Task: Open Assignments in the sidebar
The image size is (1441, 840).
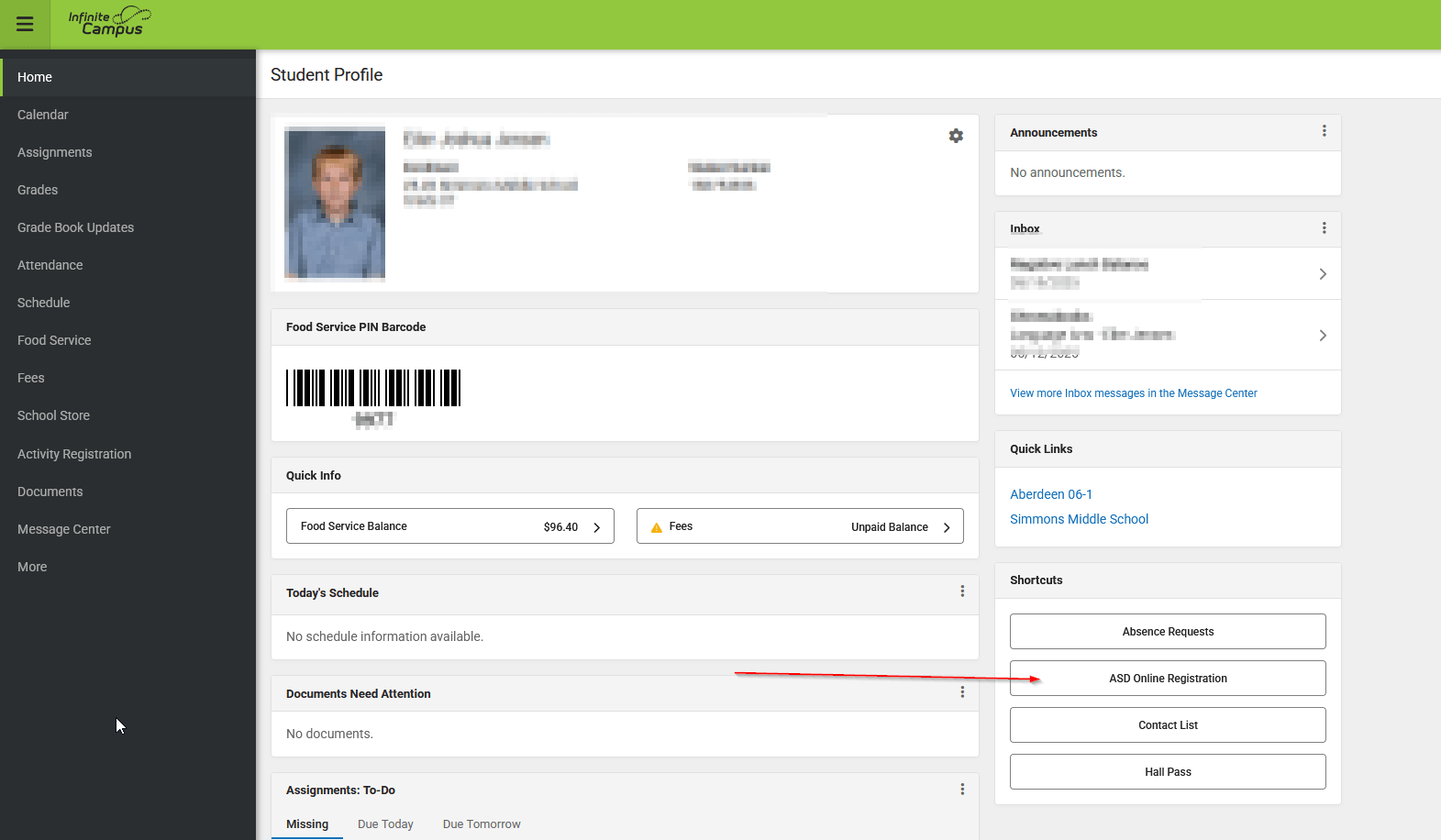Action: pyautogui.click(x=128, y=152)
